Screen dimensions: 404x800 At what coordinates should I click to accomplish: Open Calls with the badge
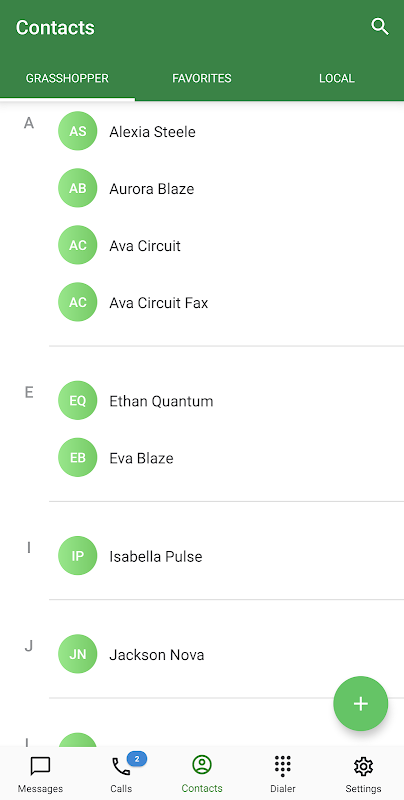121,774
